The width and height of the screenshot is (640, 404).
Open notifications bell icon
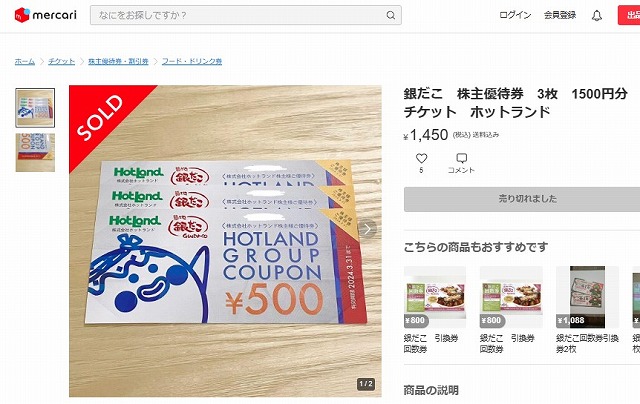[597, 16]
